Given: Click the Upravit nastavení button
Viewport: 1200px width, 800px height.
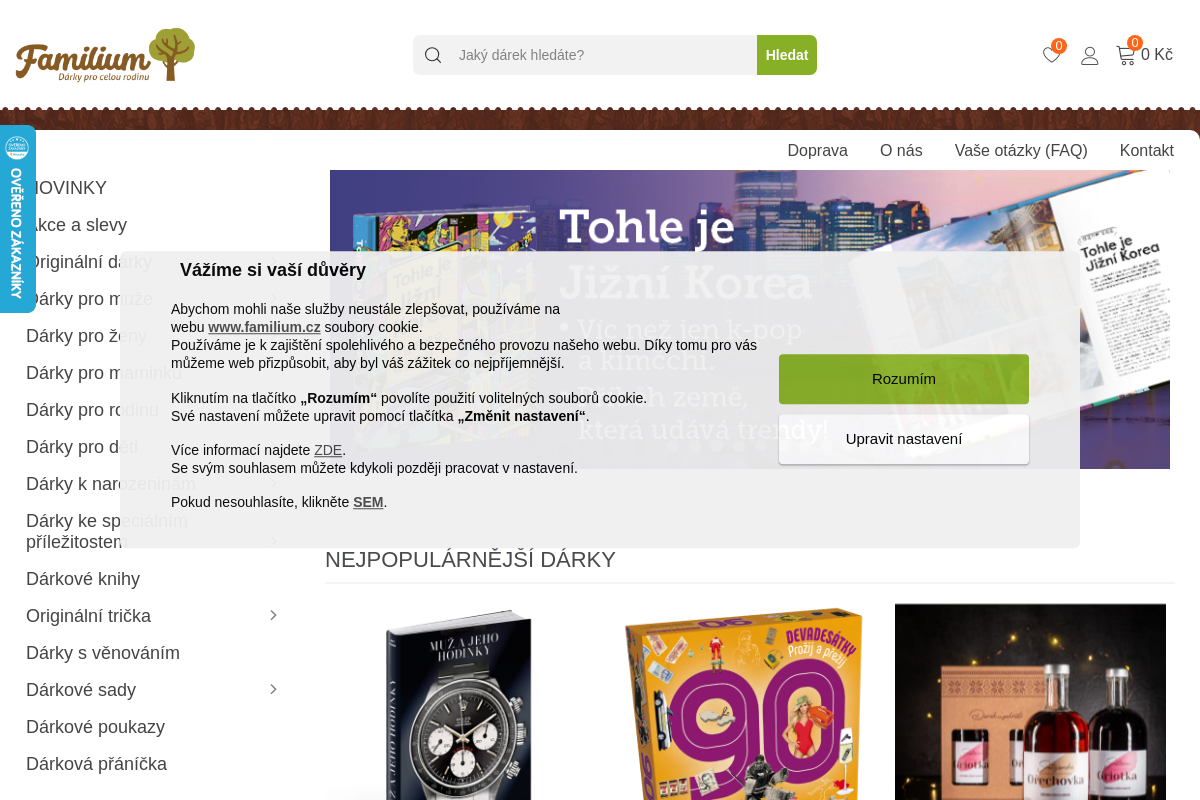Looking at the screenshot, I should coord(904,439).
